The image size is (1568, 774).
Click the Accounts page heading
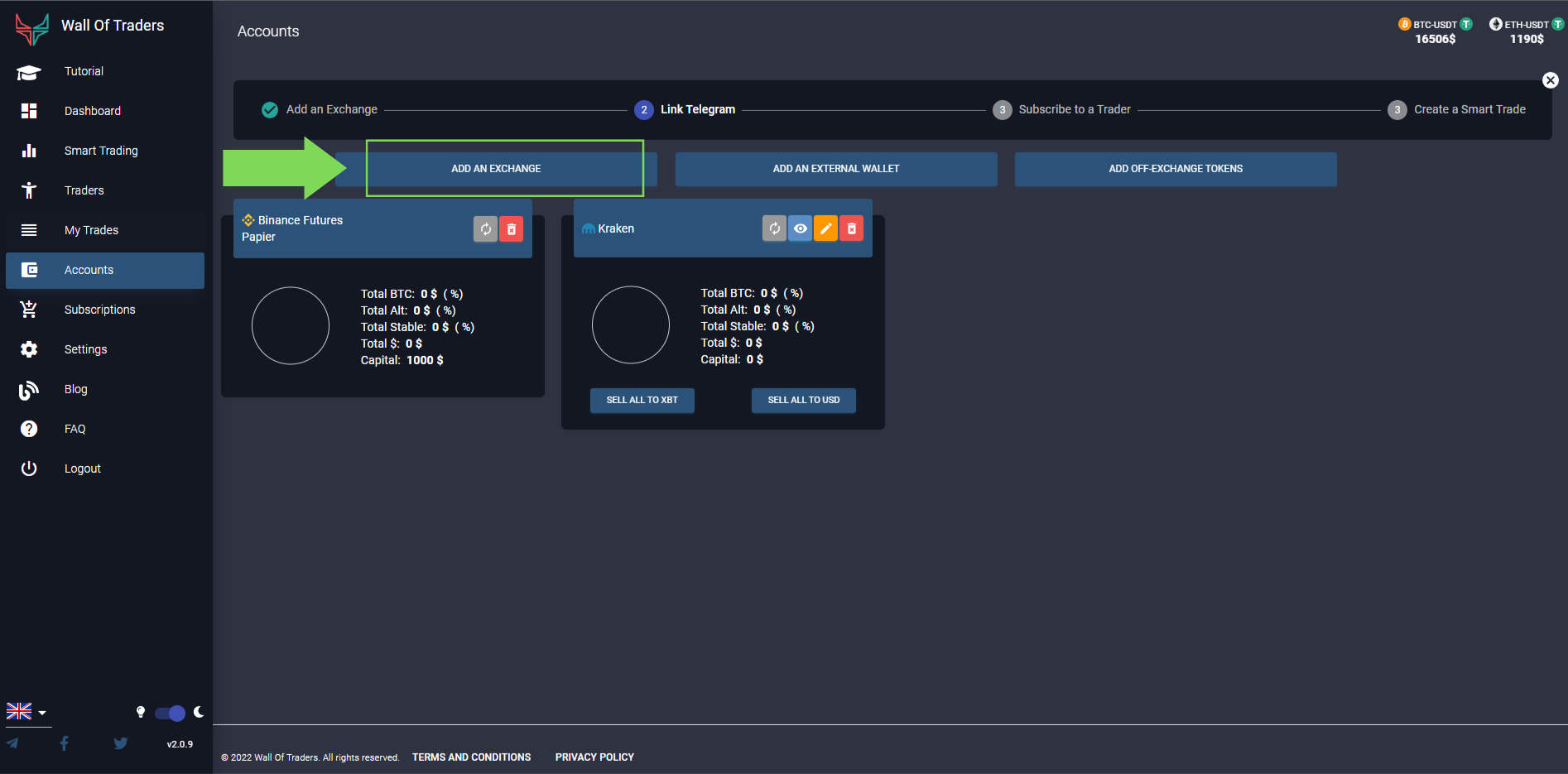[268, 31]
